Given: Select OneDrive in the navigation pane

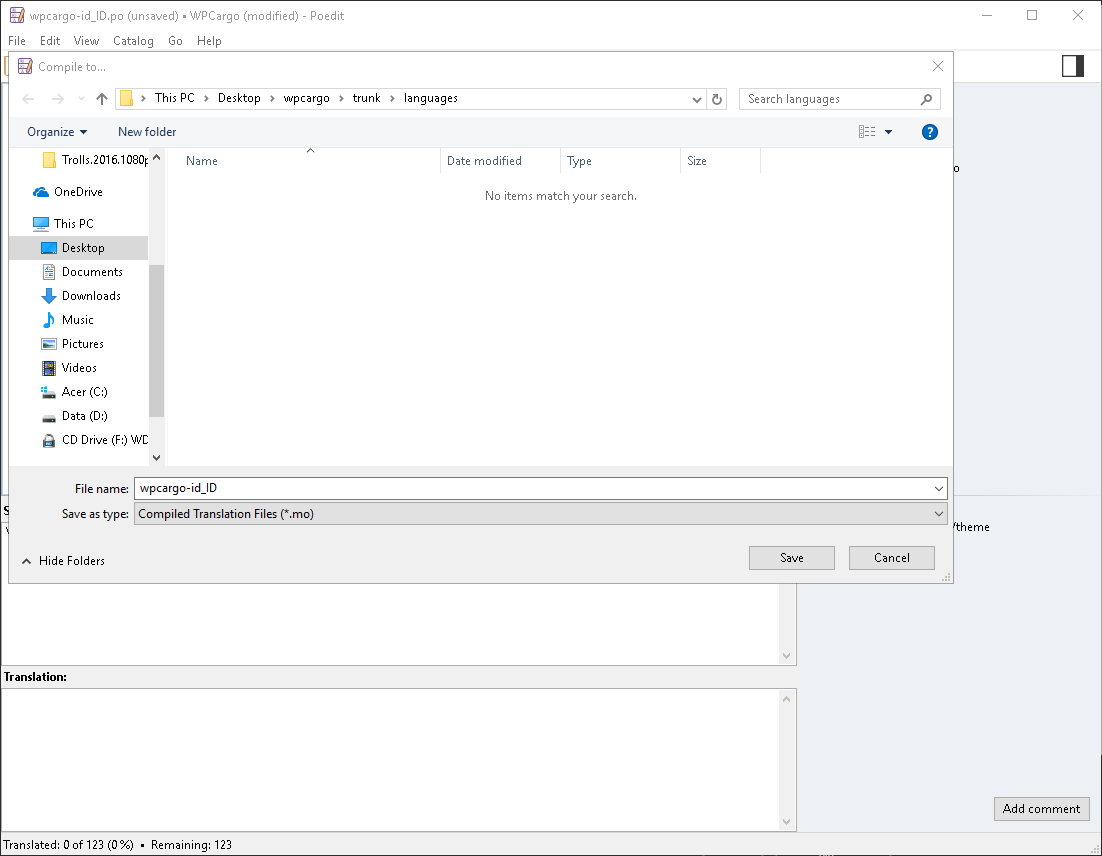Looking at the screenshot, I should pos(78,192).
